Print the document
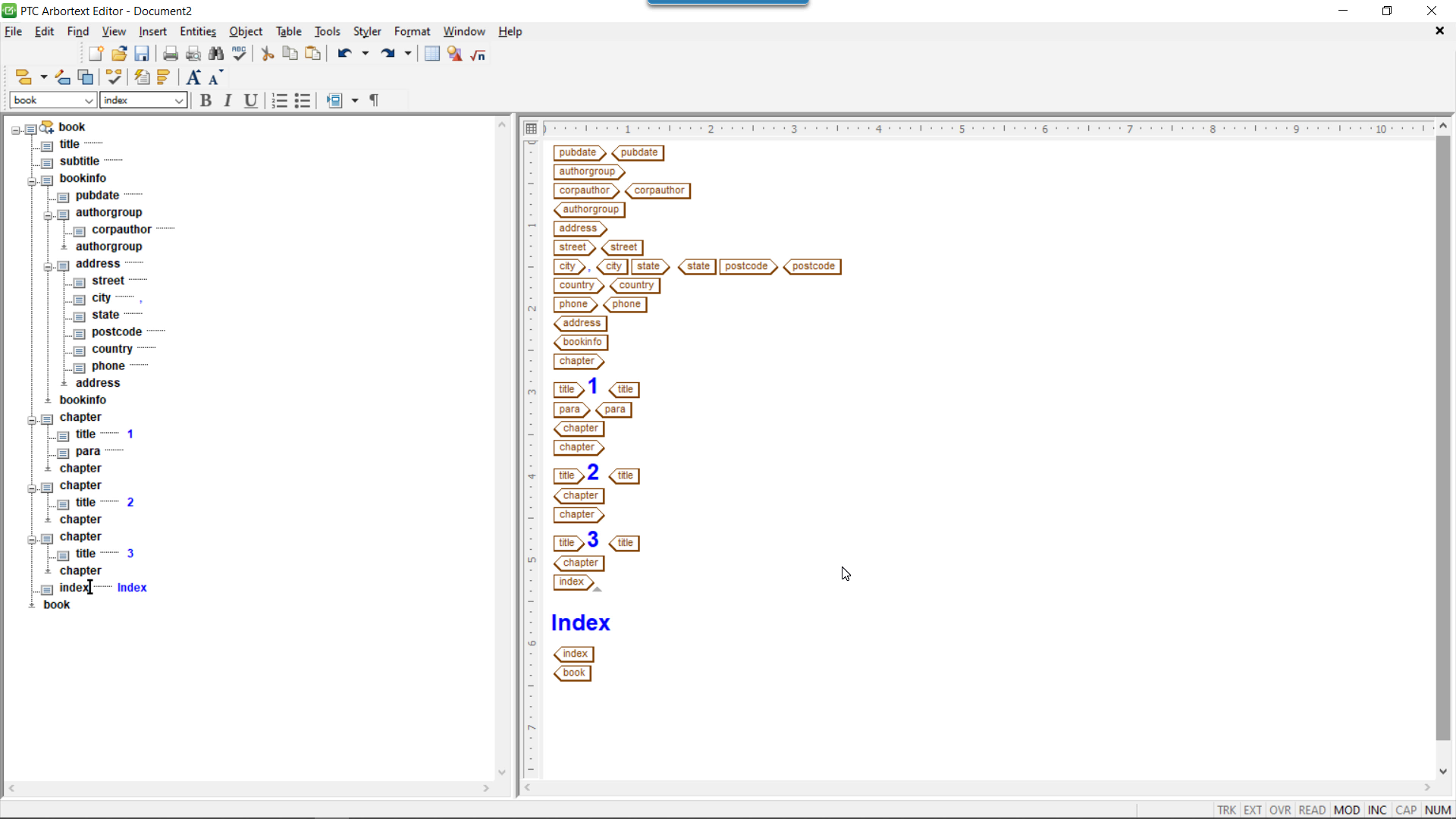This screenshot has height=819, width=1456. (x=171, y=54)
